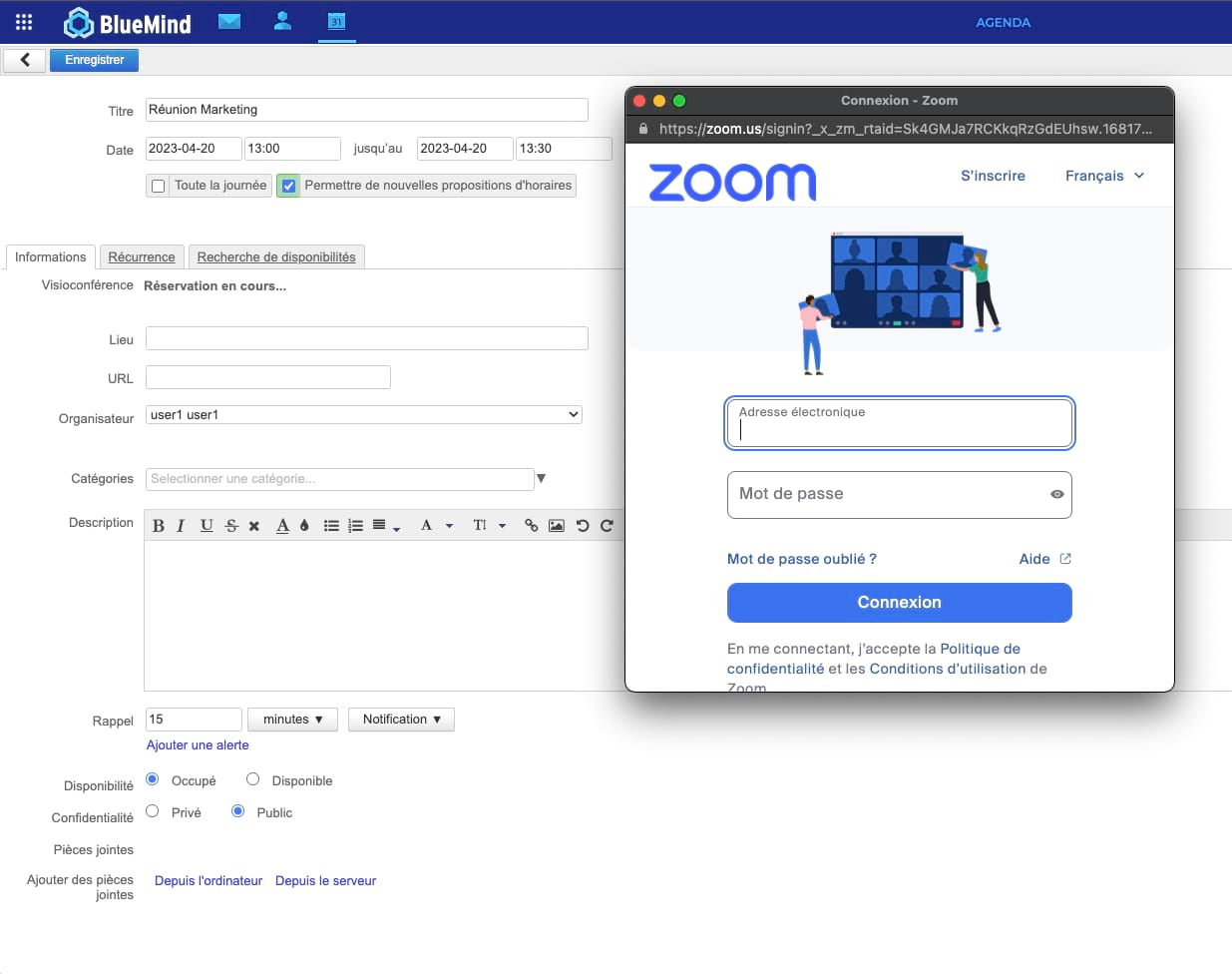Expand the categories dropdown arrow

click(541, 479)
